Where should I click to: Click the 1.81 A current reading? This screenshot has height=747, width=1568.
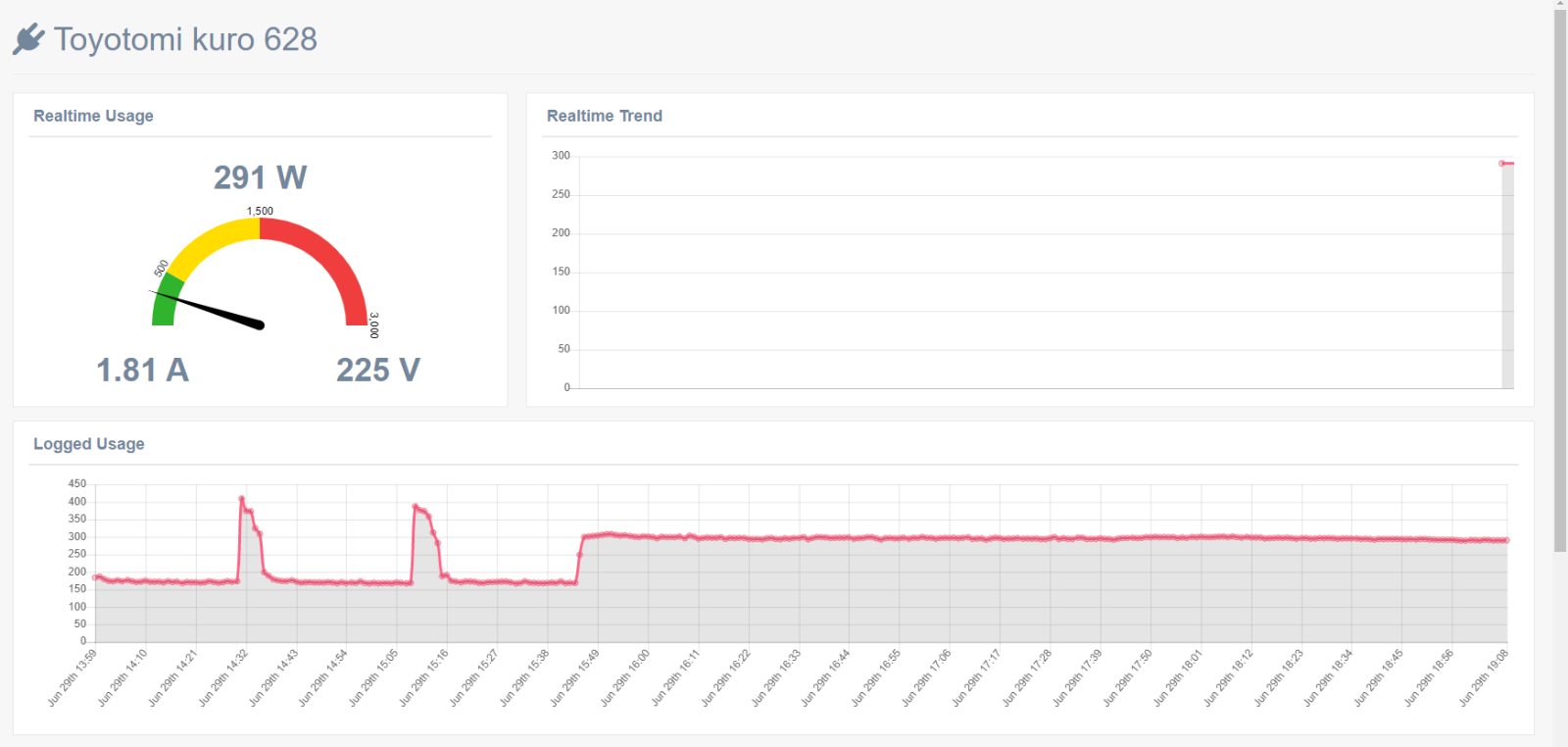point(142,371)
